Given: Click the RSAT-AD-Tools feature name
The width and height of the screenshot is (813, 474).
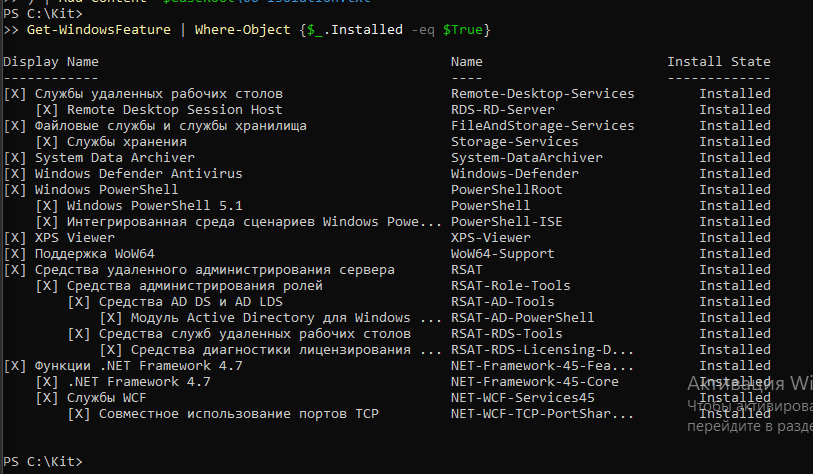Looking at the screenshot, I should point(502,302).
